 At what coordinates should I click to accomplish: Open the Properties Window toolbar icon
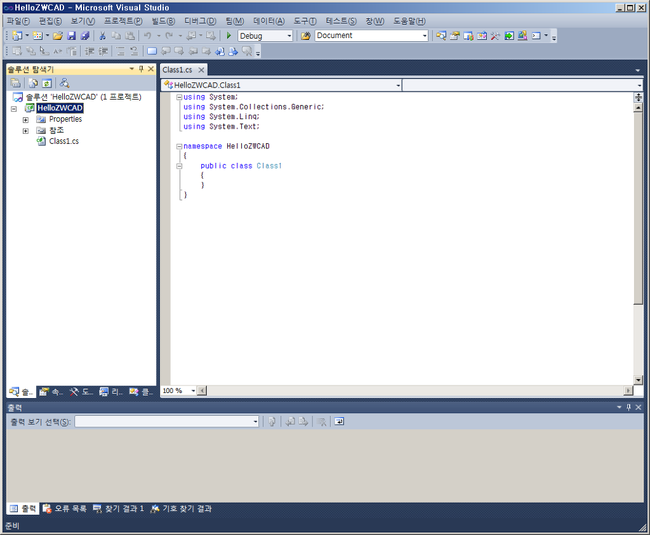point(455,36)
